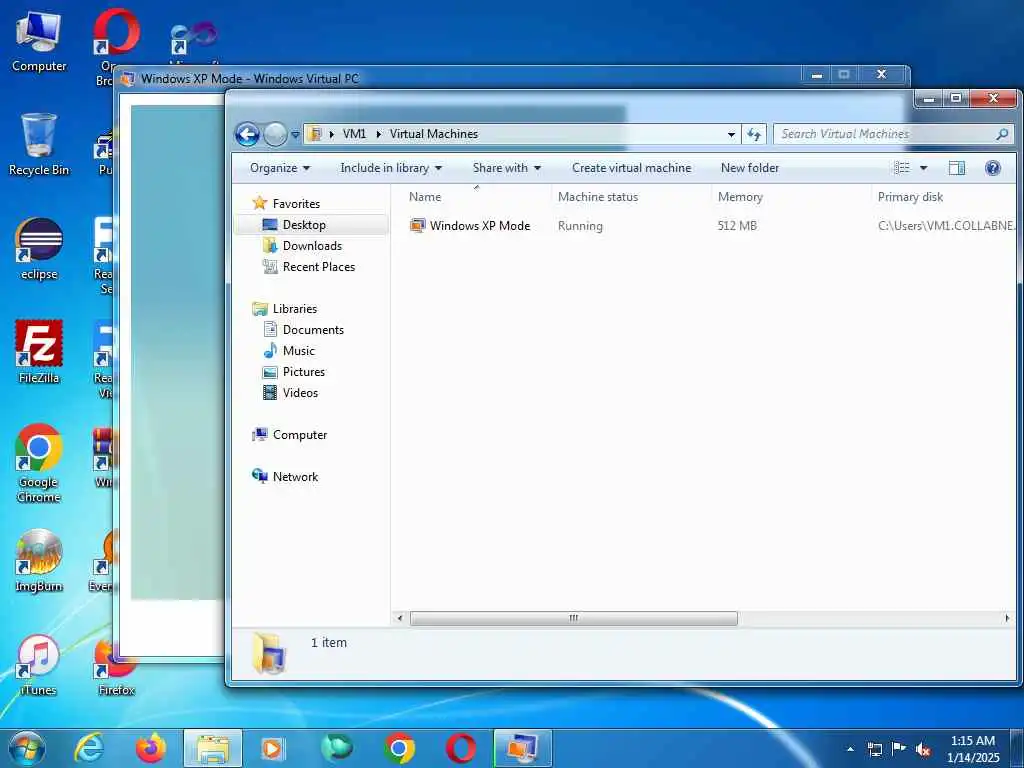1024x768 pixels.
Task: Click the horizontal scrollbar thumb
Action: [573, 618]
